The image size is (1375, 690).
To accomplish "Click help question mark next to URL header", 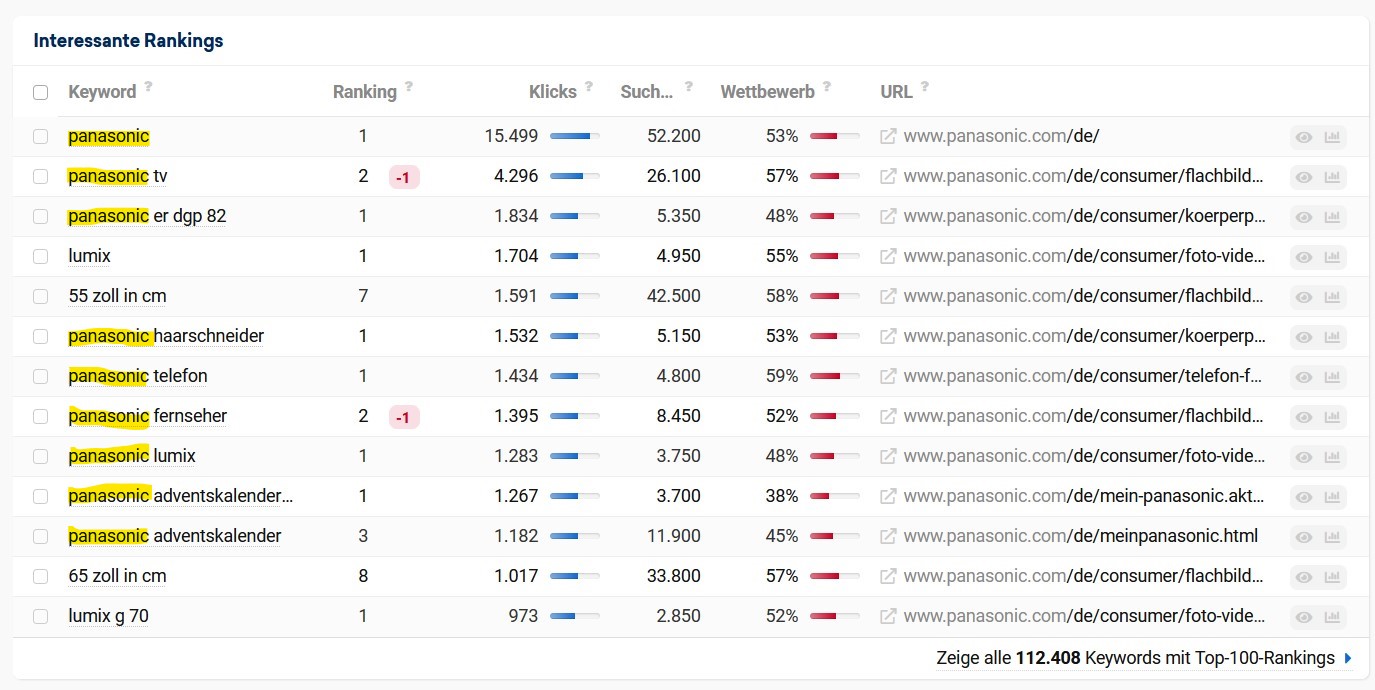I will tap(925, 86).
